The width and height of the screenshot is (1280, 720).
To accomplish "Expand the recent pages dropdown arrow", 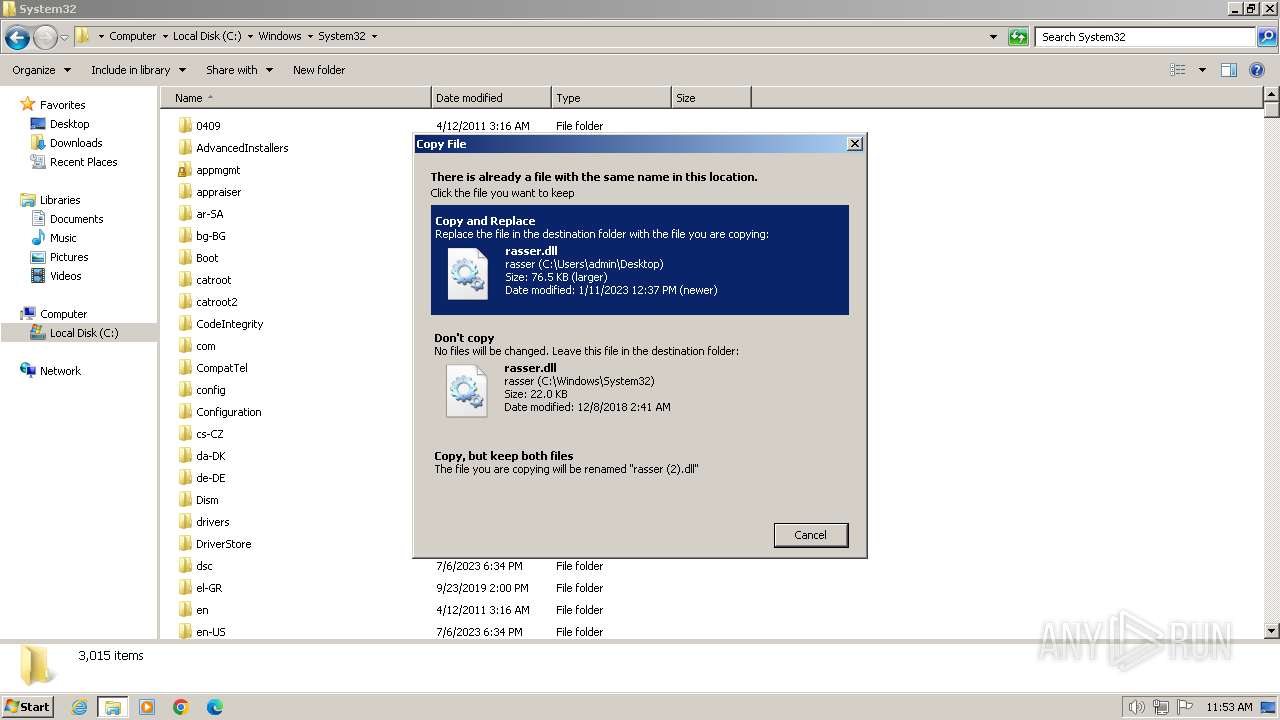I will pos(64,37).
